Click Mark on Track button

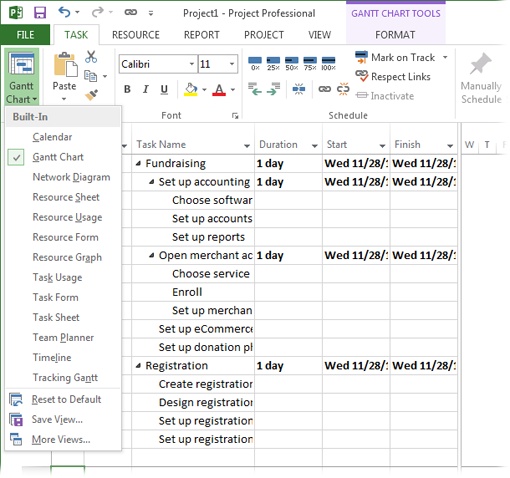click(395, 57)
